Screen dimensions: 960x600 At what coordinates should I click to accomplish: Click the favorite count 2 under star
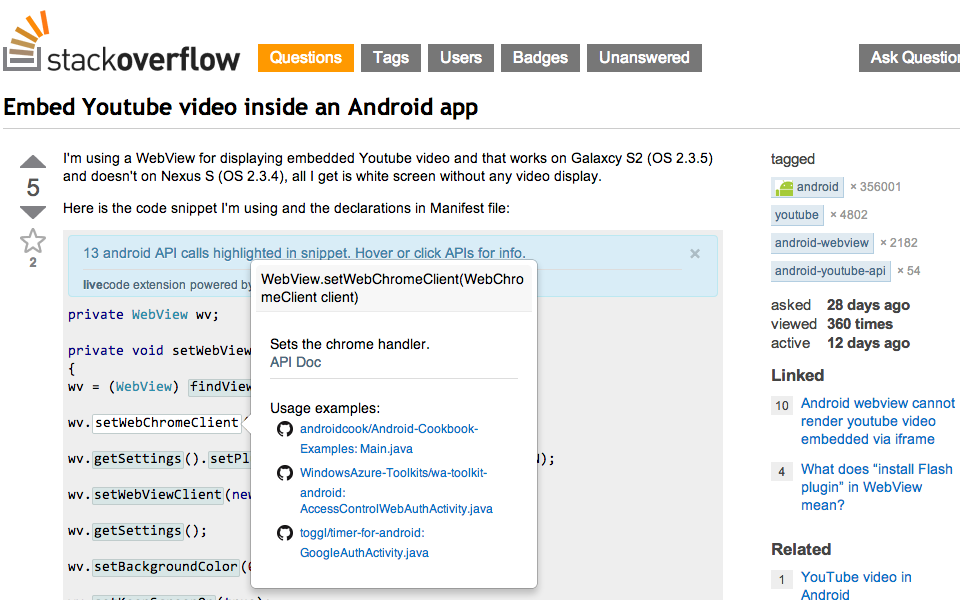[x=33, y=263]
